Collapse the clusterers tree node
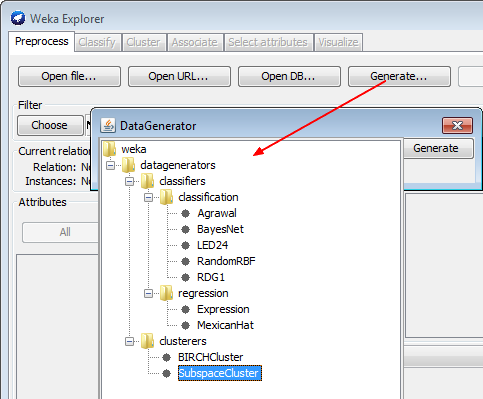The image size is (483, 399). [x=129, y=341]
